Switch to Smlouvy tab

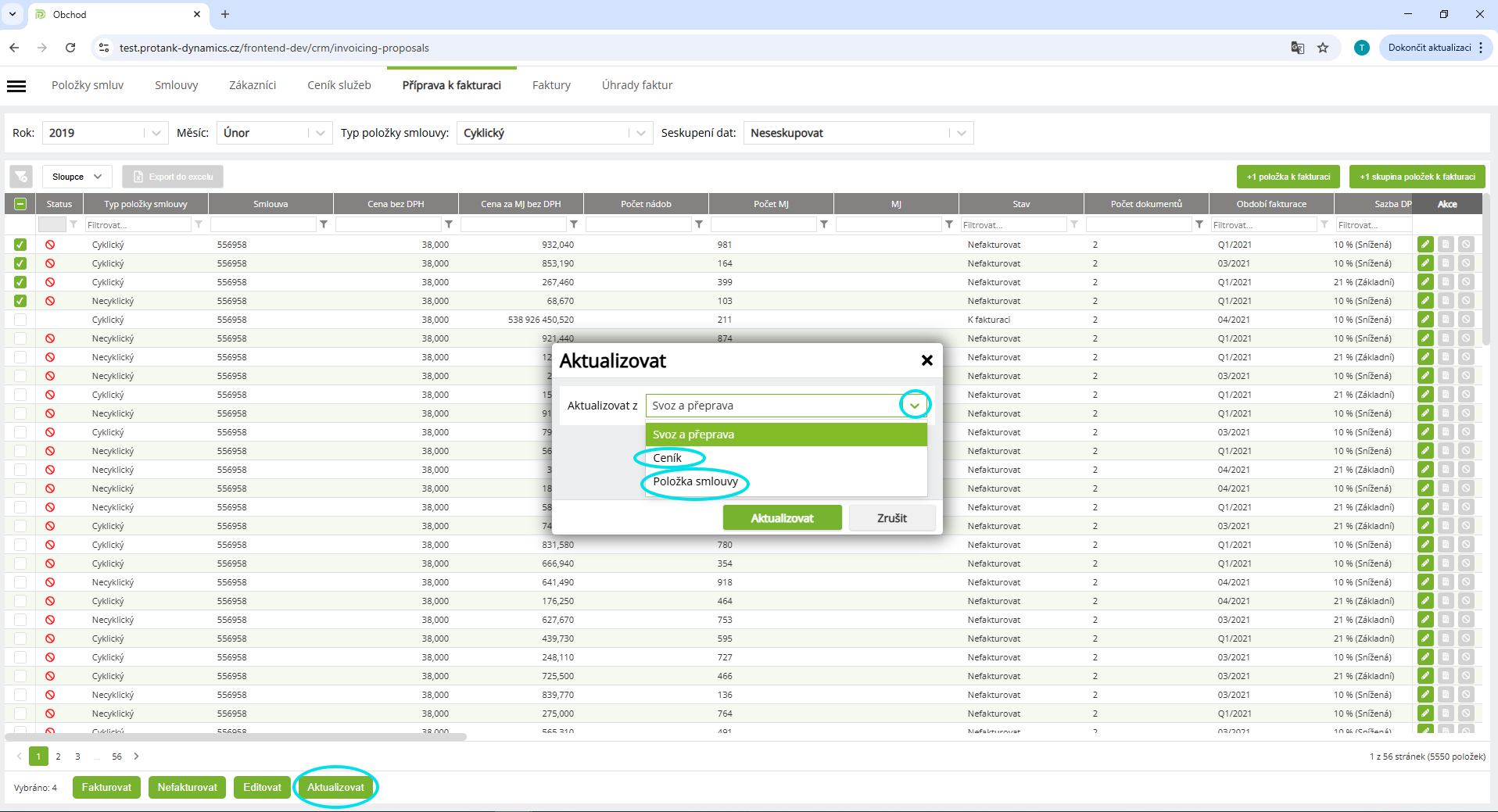point(176,85)
